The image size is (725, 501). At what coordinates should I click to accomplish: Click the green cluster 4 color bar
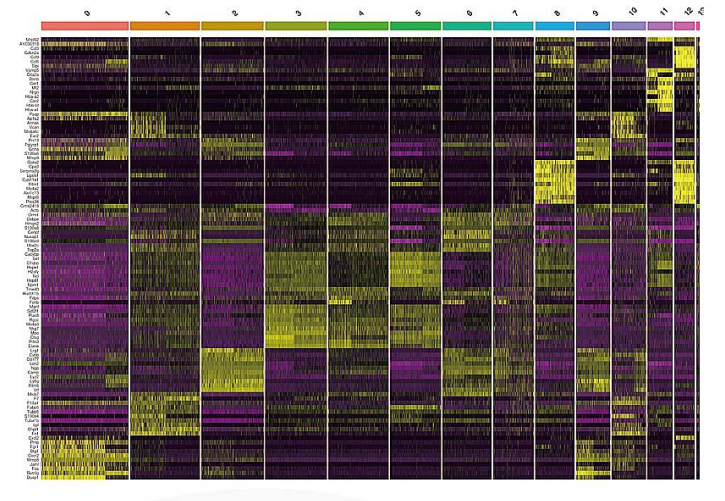click(358, 25)
